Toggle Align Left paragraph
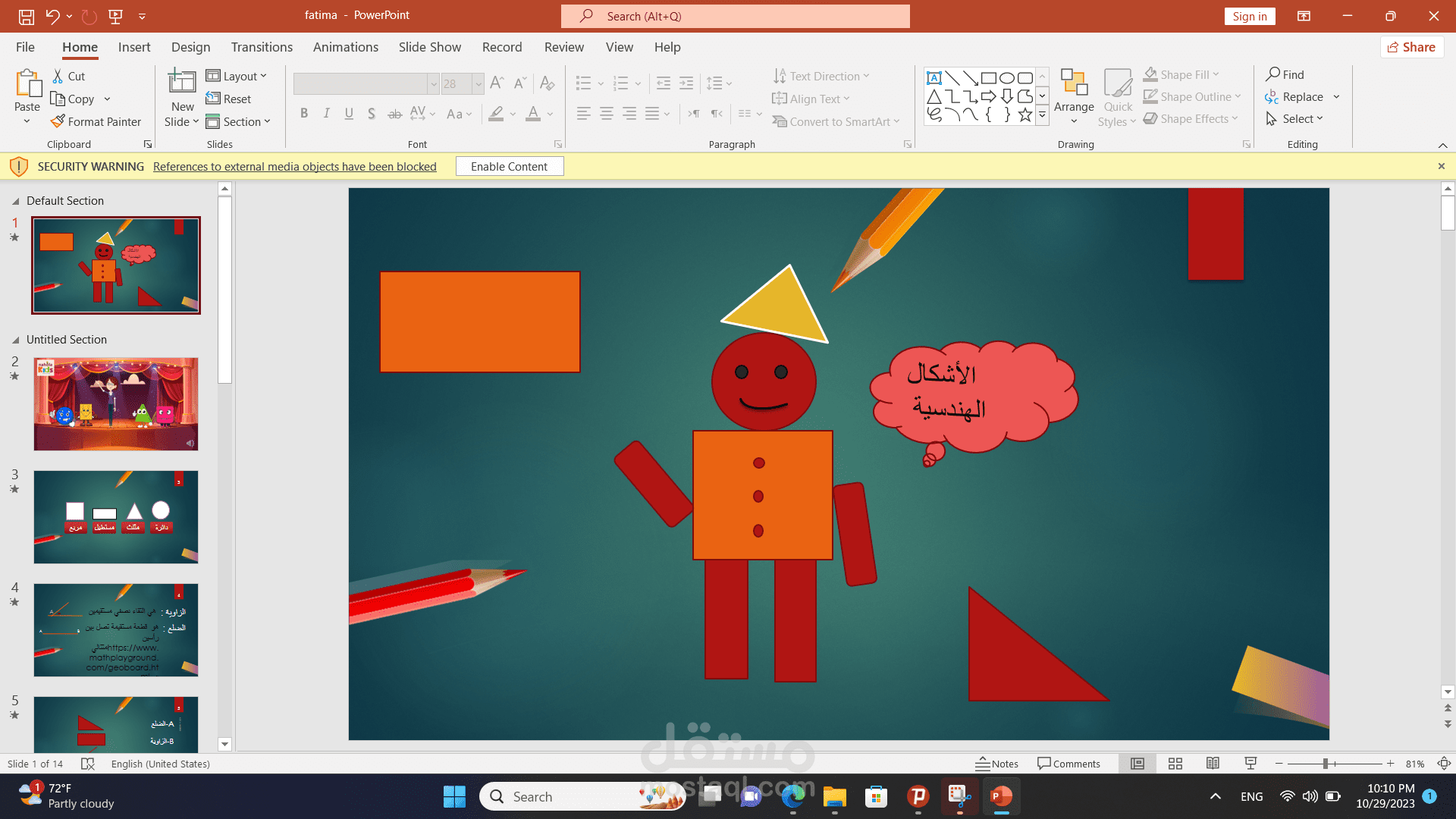Image resolution: width=1456 pixels, height=819 pixels. pos(583,114)
